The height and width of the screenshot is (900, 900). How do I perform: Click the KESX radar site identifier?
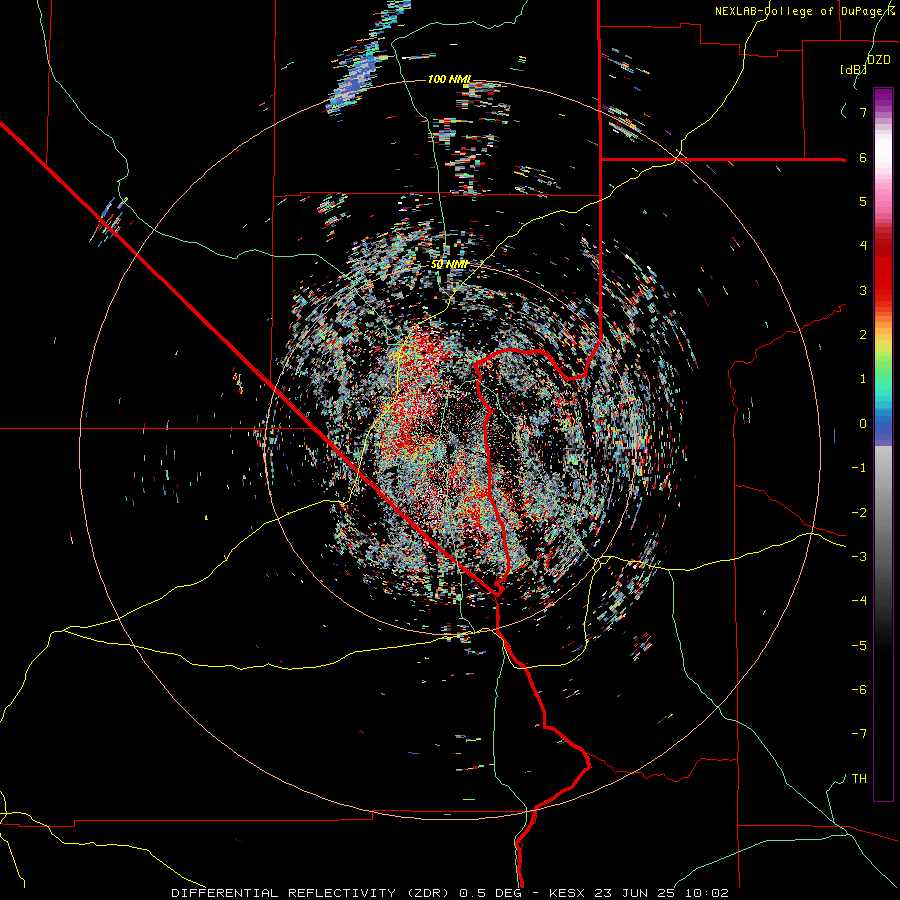click(568, 893)
